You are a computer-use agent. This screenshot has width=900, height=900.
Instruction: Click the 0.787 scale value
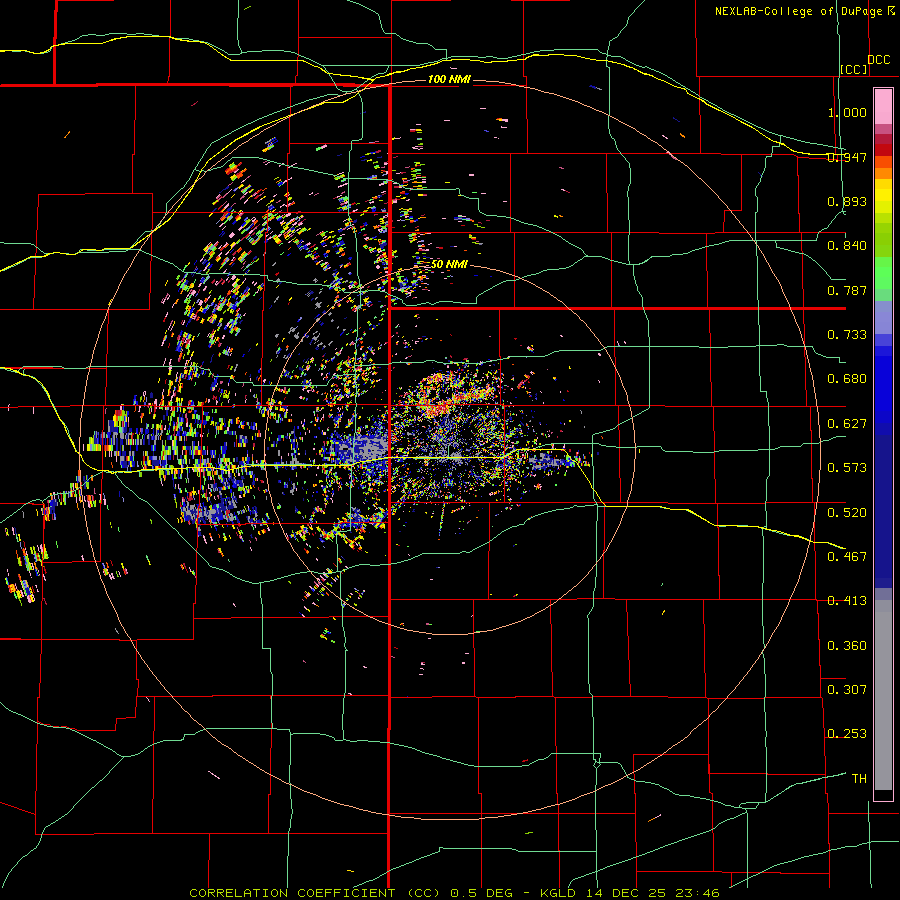coord(847,290)
